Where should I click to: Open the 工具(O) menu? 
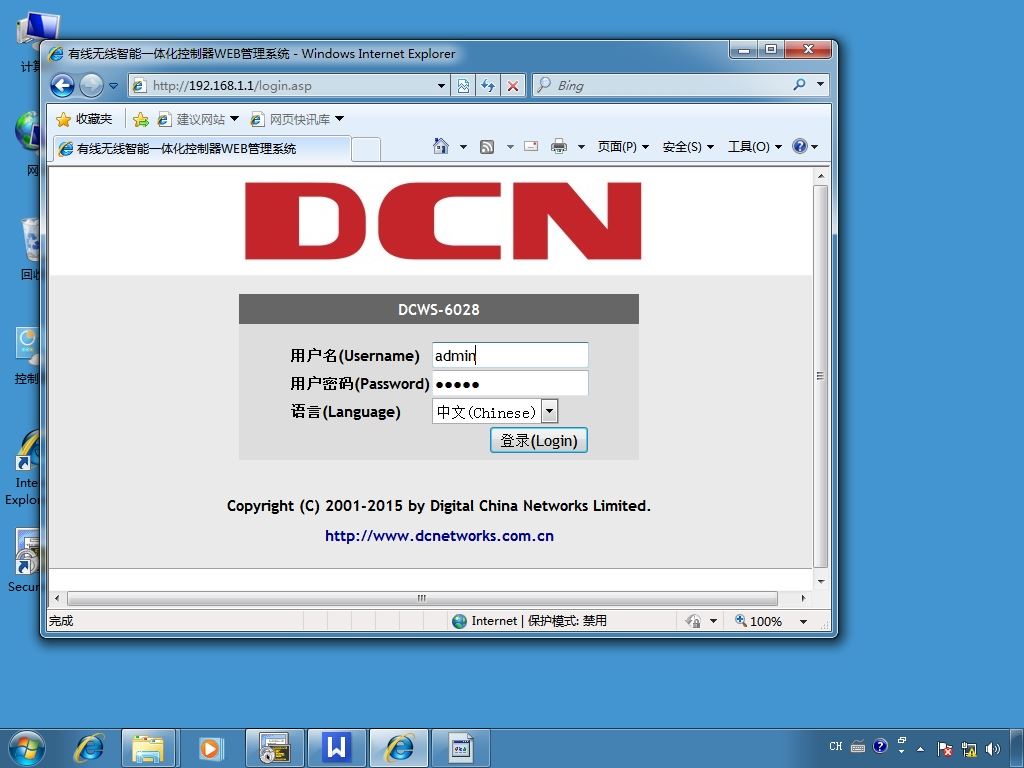click(754, 147)
